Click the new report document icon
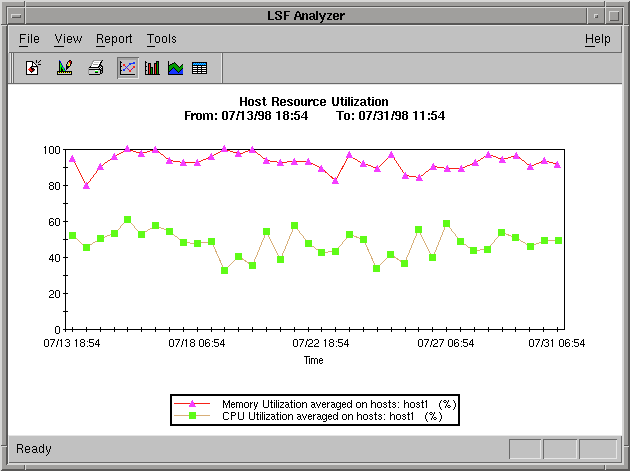This screenshot has height=471, width=630. [x=33, y=68]
